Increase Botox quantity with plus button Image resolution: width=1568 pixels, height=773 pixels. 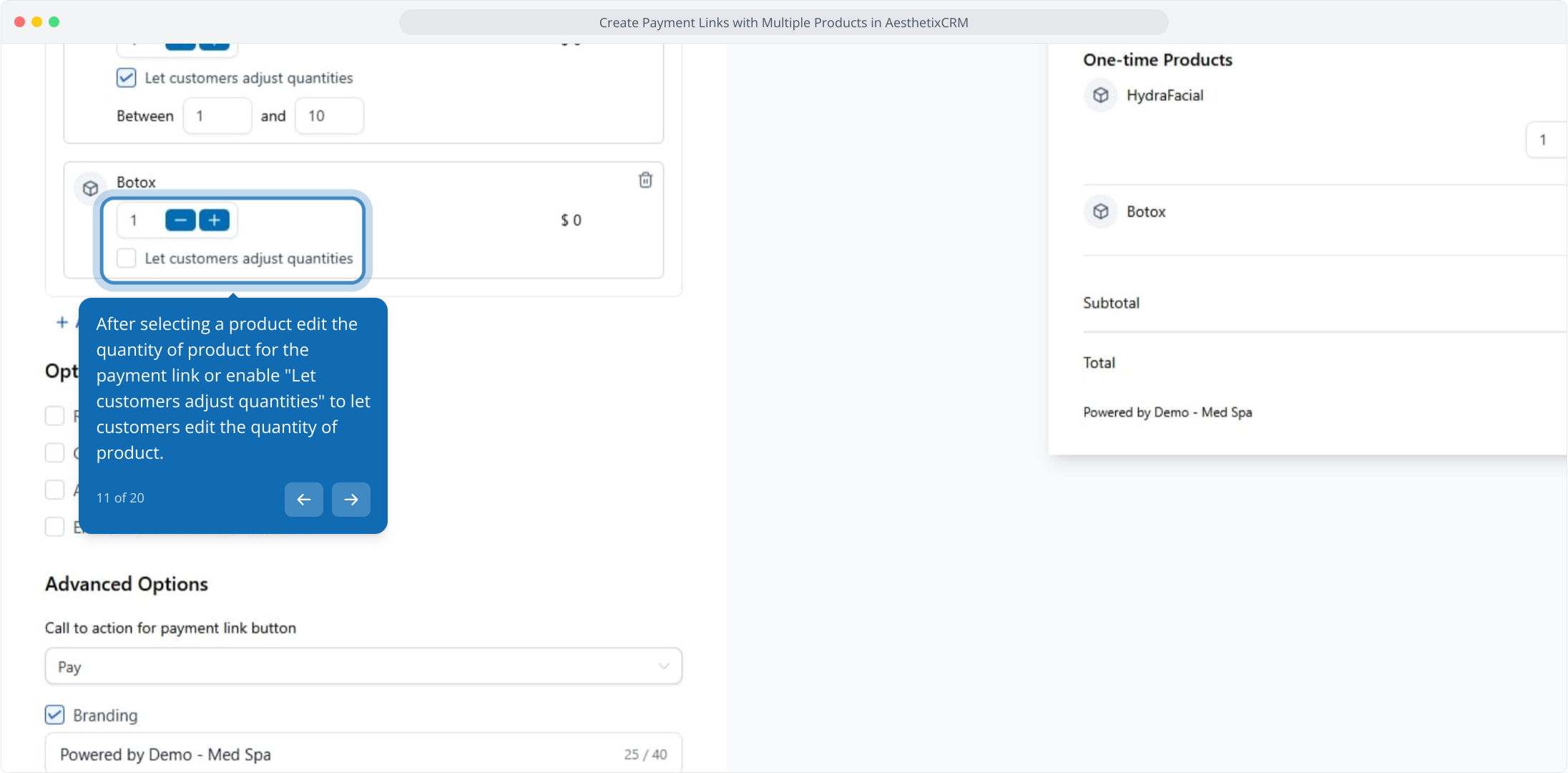[215, 220]
